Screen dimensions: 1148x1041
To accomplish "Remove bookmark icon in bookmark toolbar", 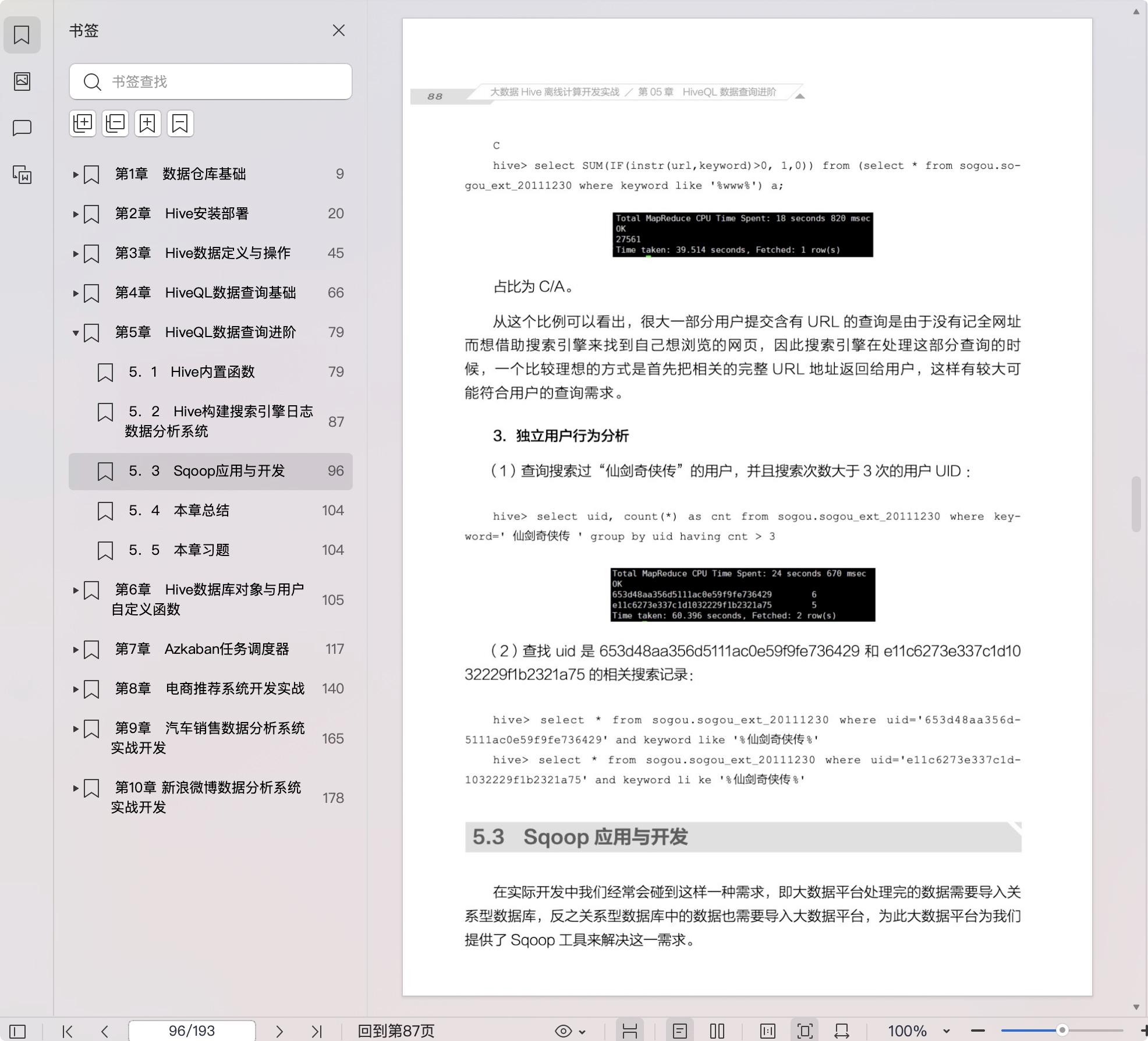I will coord(180,123).
